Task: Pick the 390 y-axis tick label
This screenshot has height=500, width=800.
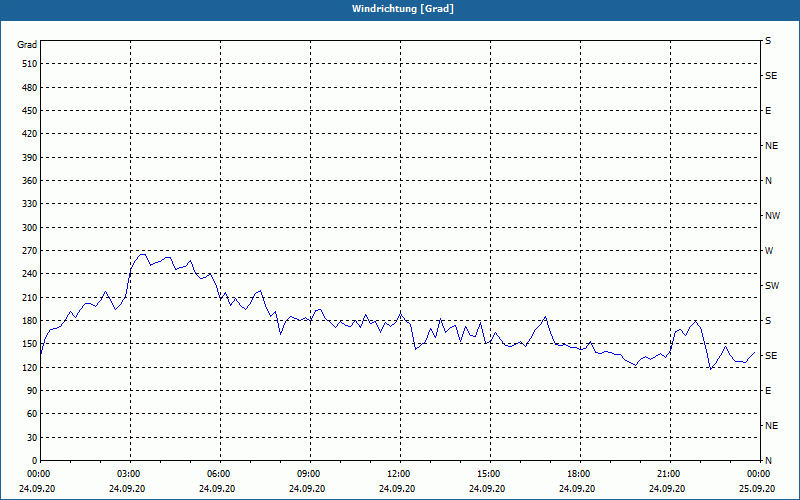Action: [x=30, y=158]
